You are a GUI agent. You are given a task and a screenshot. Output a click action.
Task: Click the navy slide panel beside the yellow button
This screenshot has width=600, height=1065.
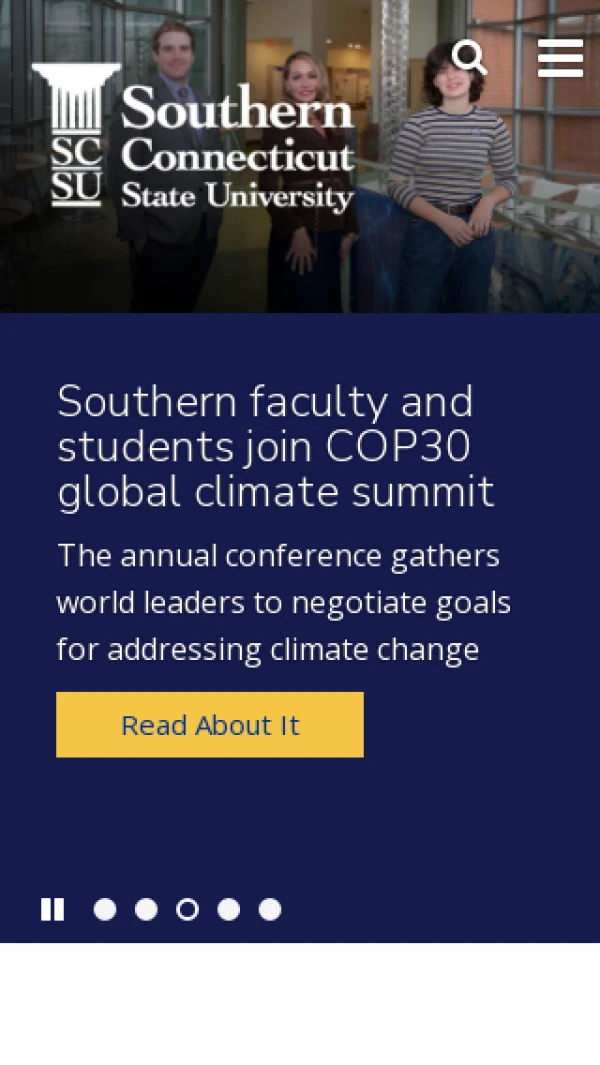(470, 725)
